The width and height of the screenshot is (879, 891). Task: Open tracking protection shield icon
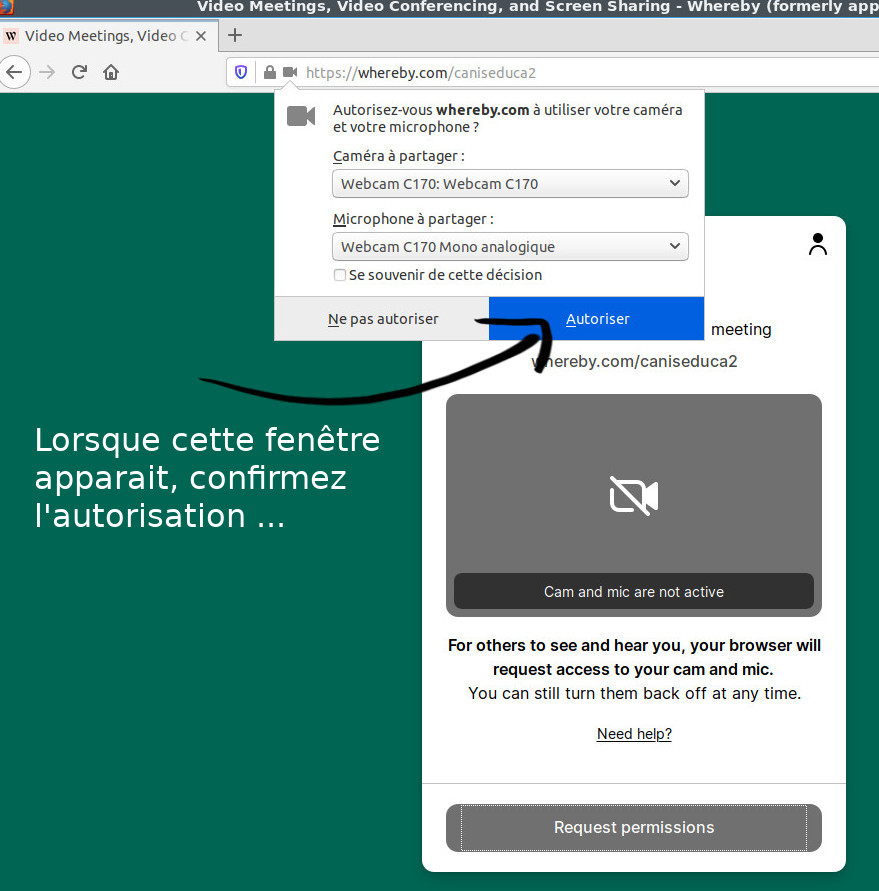[241, 72]
